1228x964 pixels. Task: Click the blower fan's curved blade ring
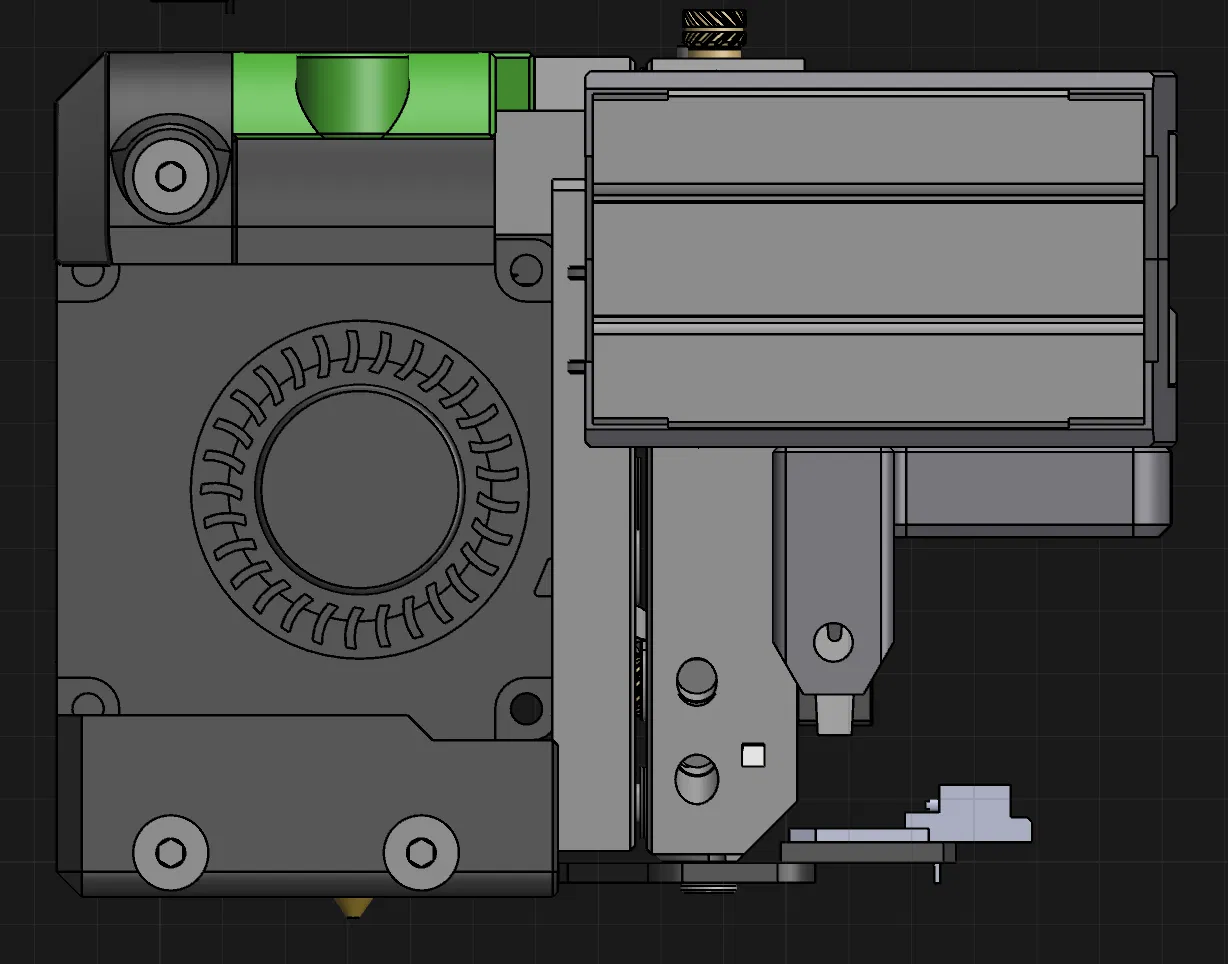pyautogui.click(x=359, y=489)
